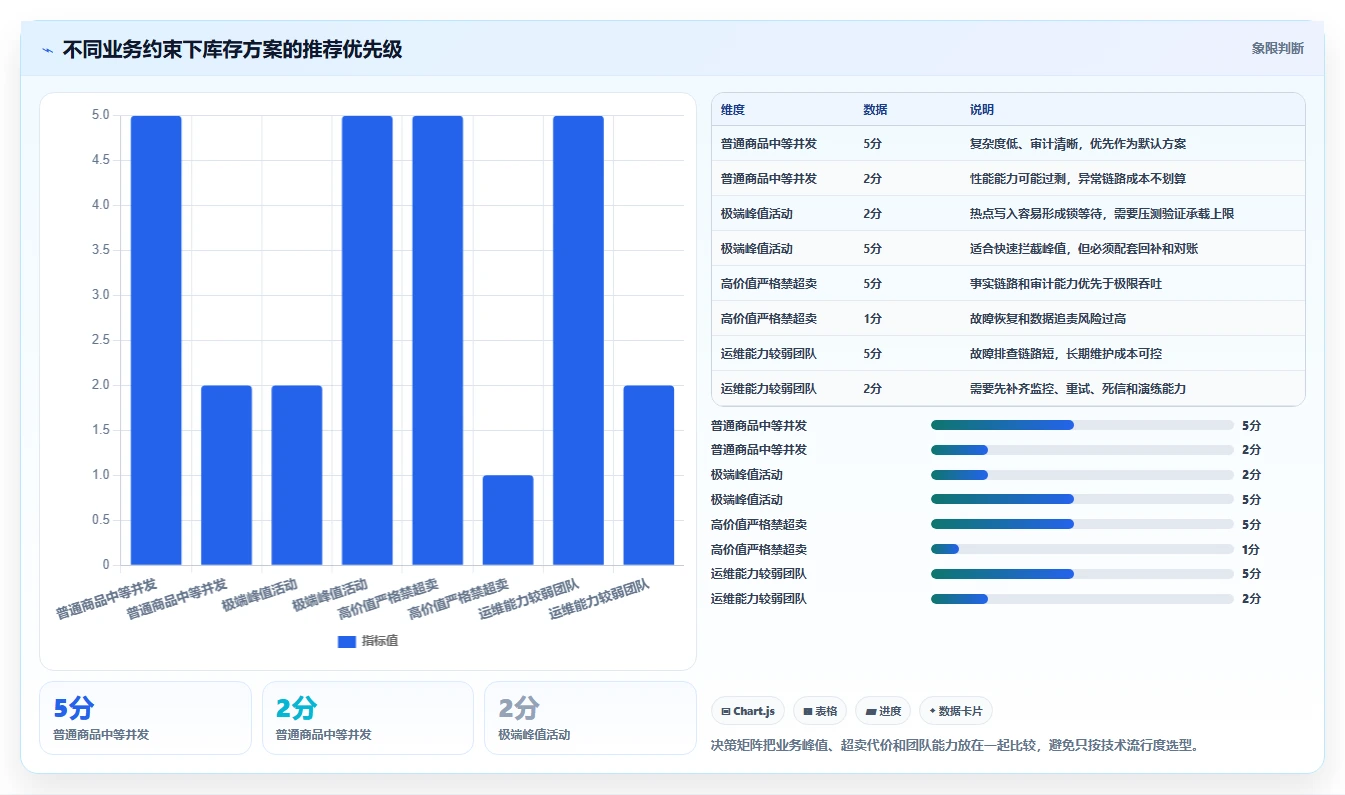Click the 4.5 tick on the chart y-axis
The image size is (1345, 795).
(x=101, y=160)
